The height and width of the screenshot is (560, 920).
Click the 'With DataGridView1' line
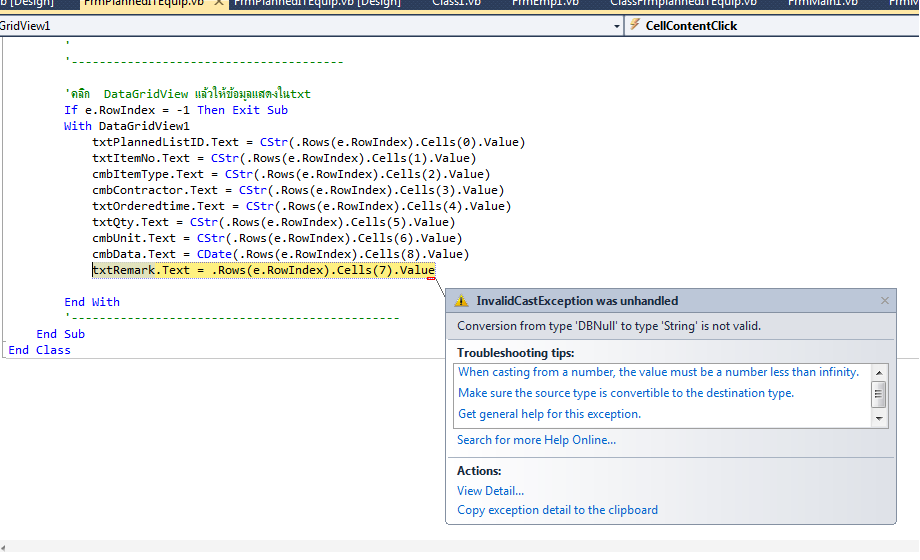tap(127, 126)
